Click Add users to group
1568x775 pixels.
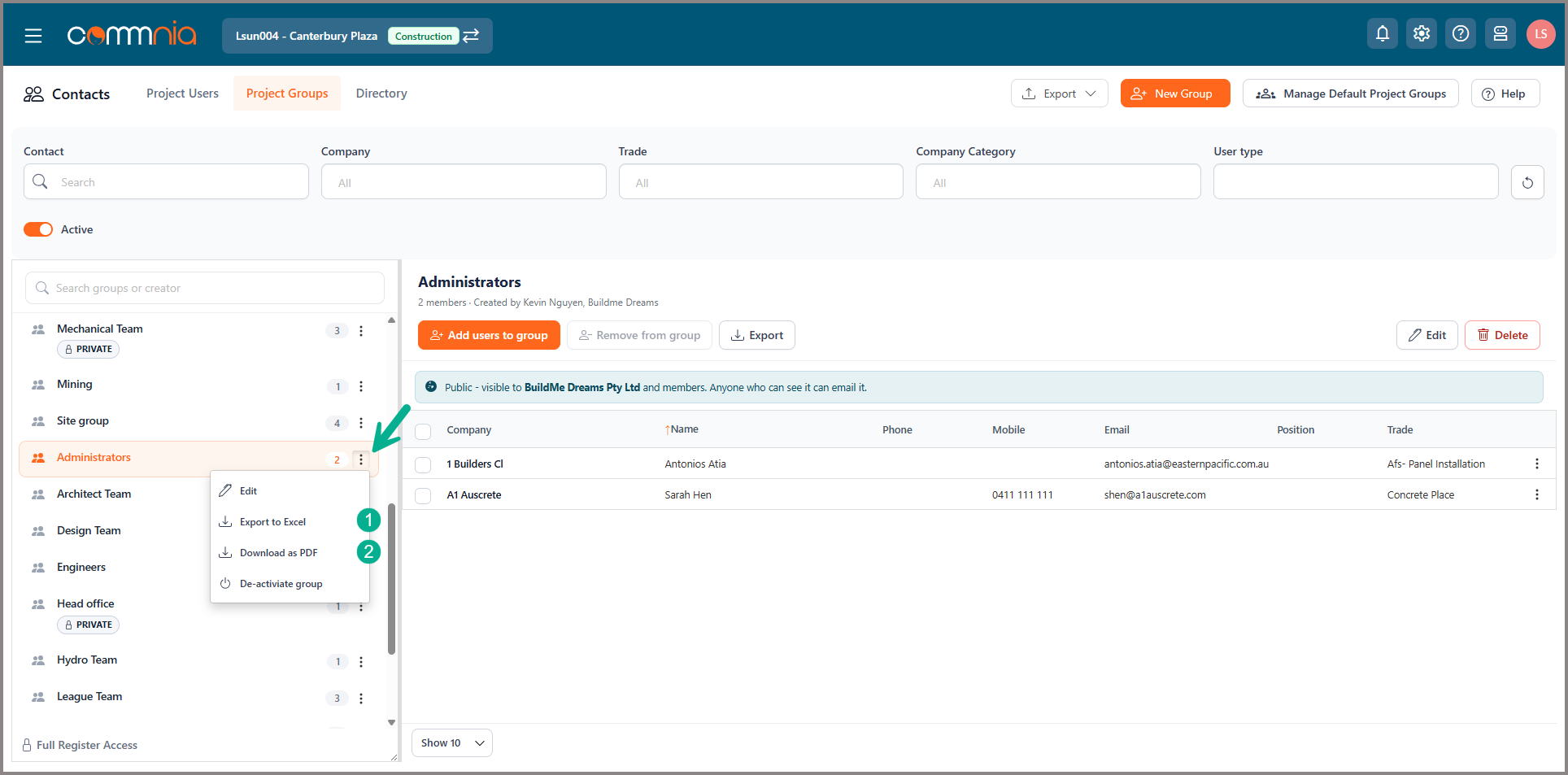coord(489,335)
